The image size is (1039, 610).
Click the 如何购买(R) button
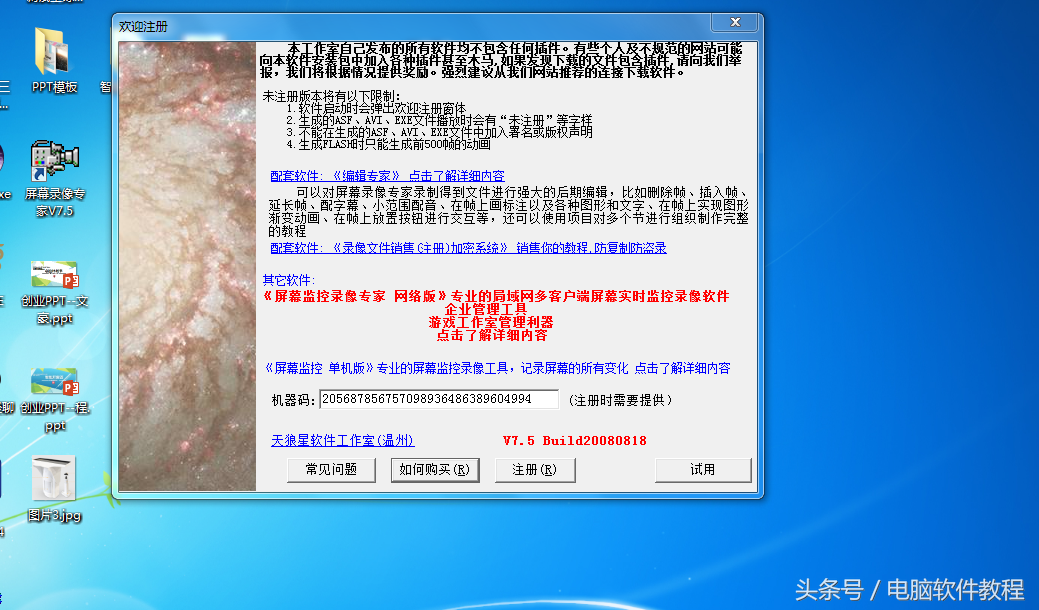435,470
